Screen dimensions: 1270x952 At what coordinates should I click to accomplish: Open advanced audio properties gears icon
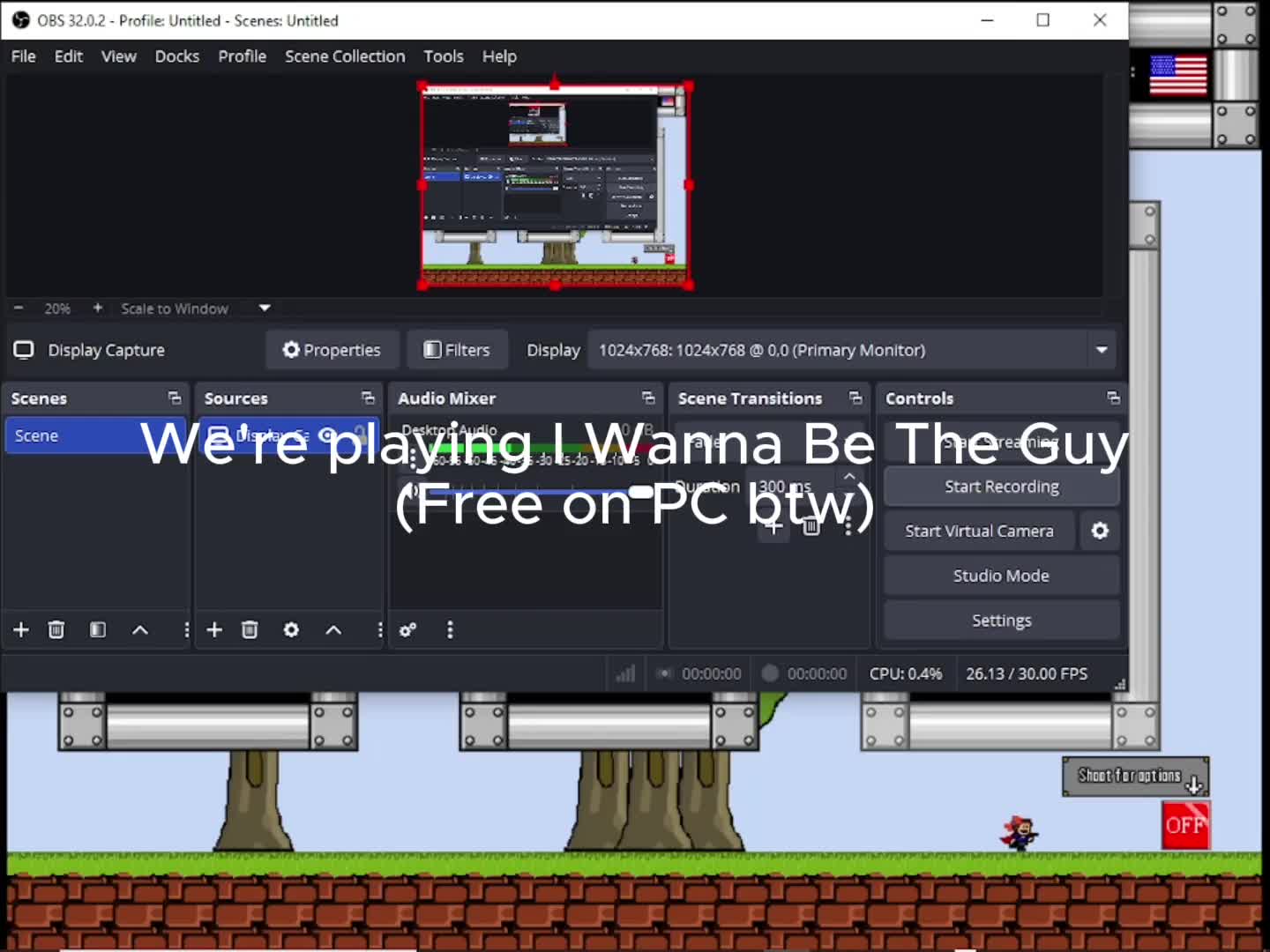[407, 629]
